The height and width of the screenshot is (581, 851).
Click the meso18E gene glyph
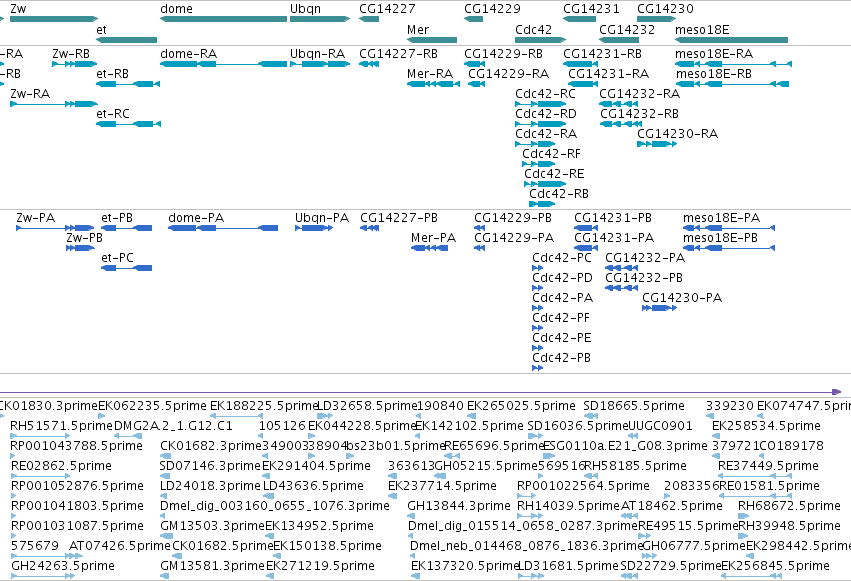coord(732,40)
